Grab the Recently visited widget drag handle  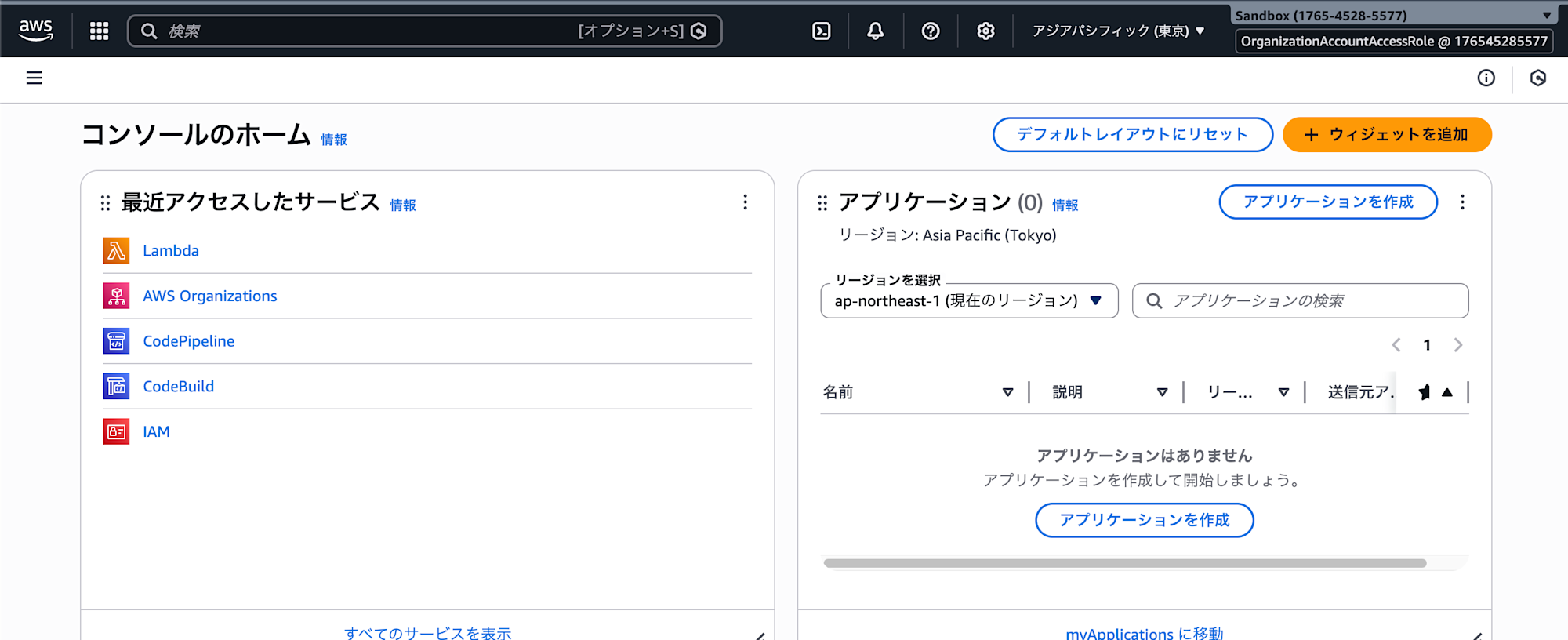tap(105, 203)
